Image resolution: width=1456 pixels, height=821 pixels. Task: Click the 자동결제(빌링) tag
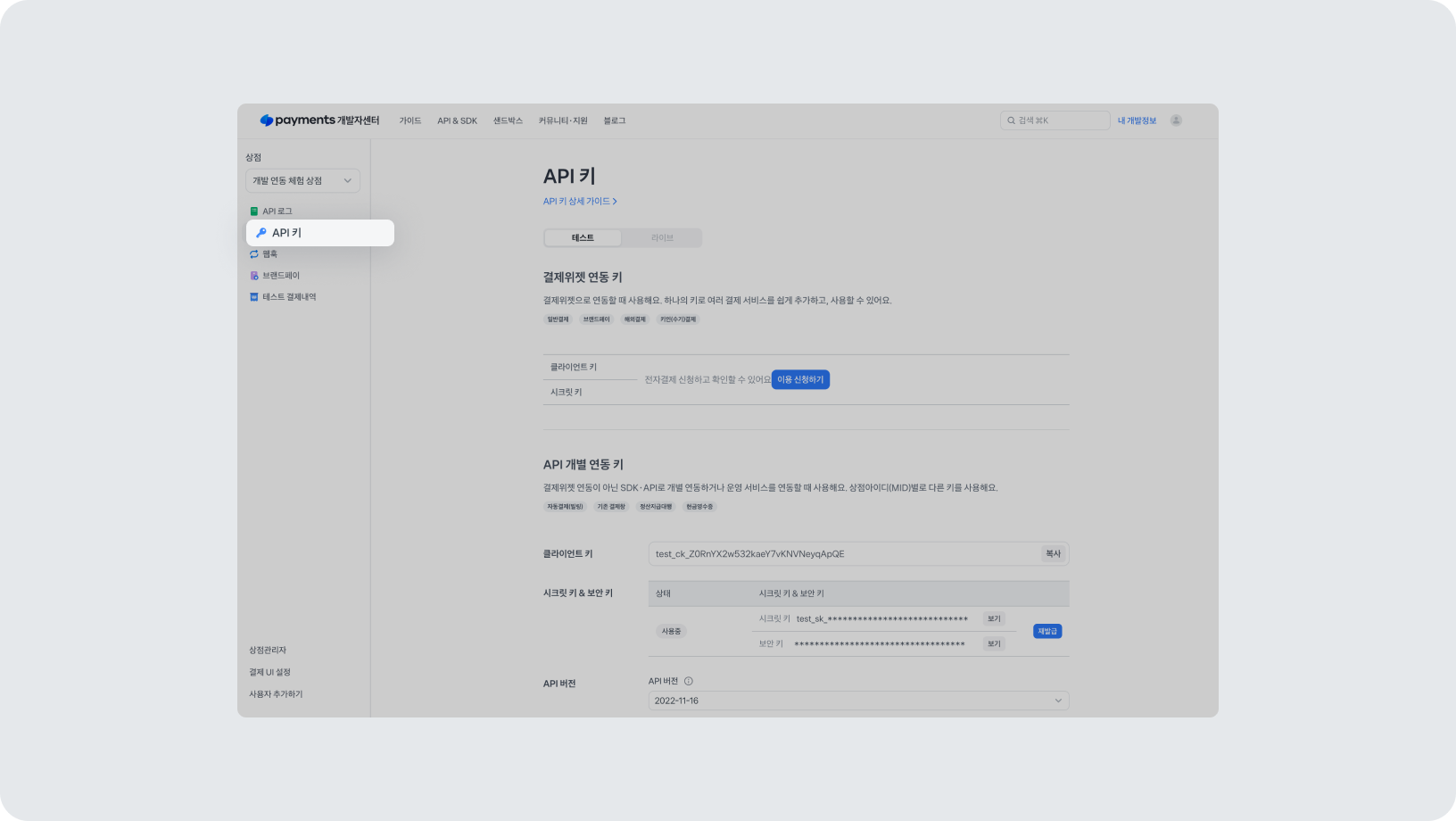pyautogui.click(x=565, y=506)
